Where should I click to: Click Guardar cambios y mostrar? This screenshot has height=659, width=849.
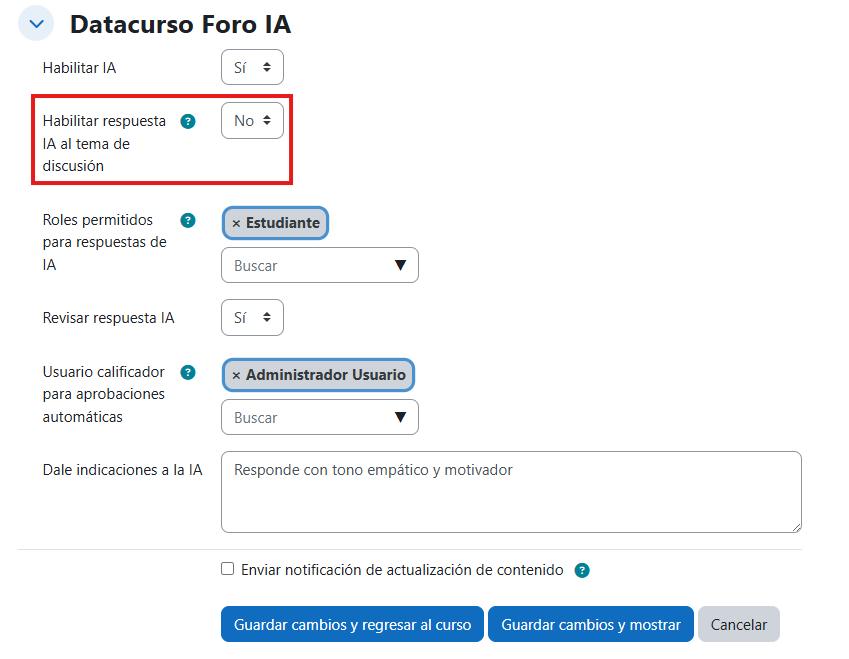tap(590, 623)
